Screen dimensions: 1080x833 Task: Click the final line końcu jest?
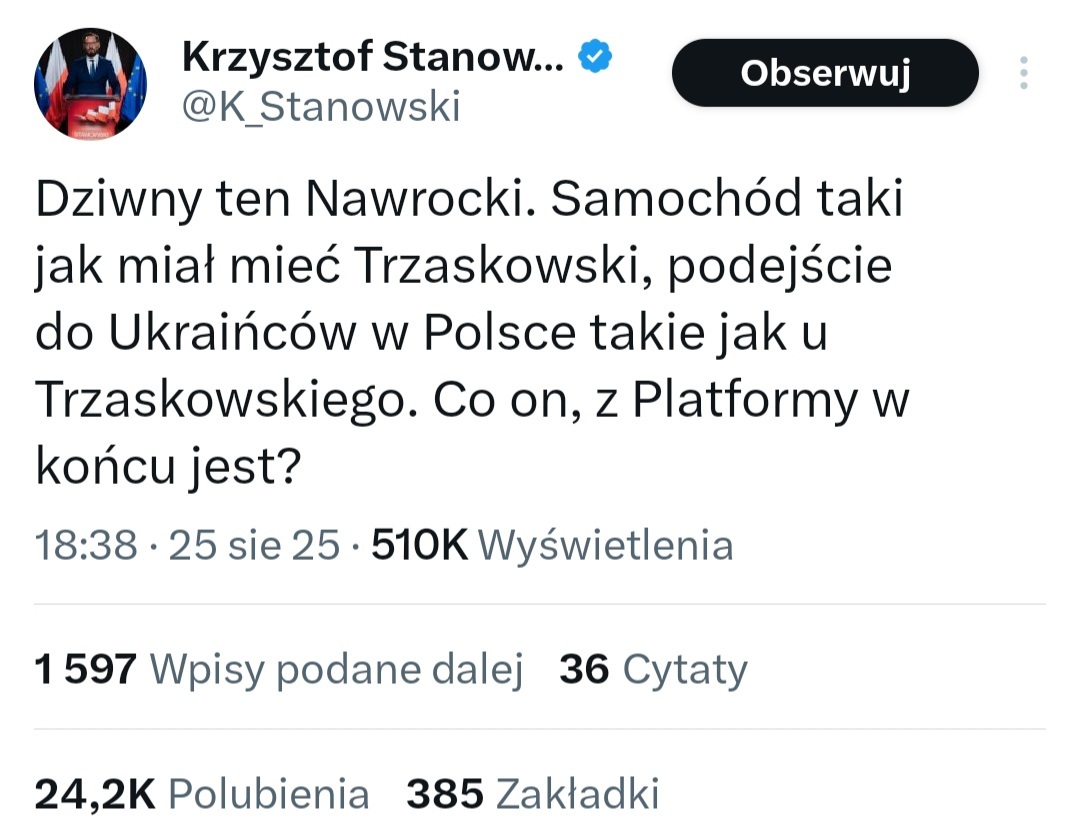pyautogui.click(x=168, y=467)
